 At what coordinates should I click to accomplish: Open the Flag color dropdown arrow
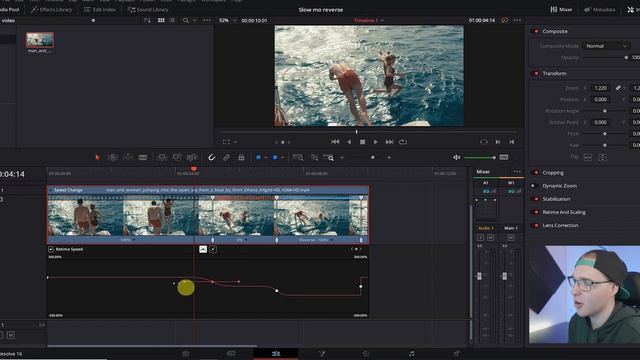pyautogui.click(x=265, y=158)
